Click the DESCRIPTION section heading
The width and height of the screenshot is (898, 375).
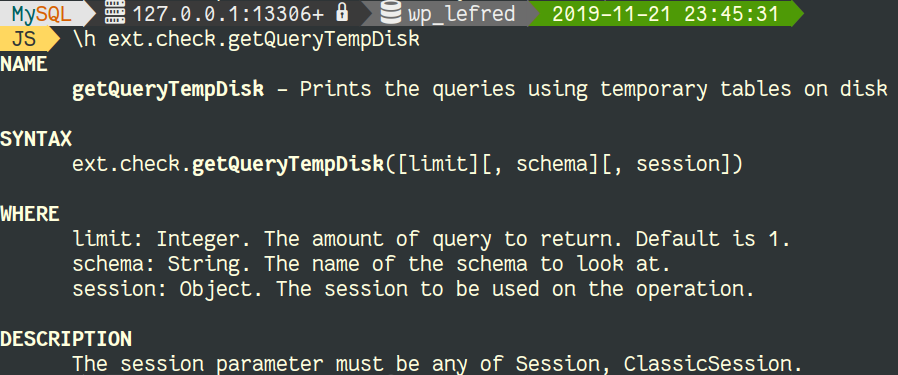66,339
